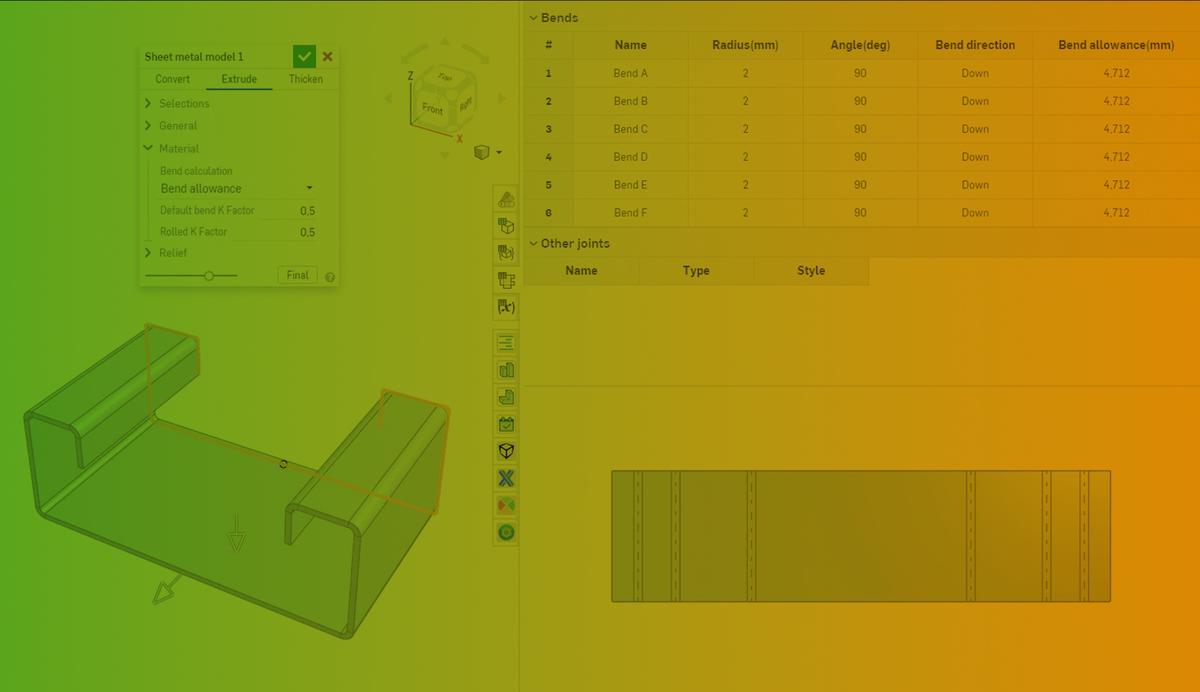The width and height of the screenshot is (1200, 692).
Task: Click the measurement variables (x) toolbar icon
Action: pyautogui.click(x=505, y=307)
